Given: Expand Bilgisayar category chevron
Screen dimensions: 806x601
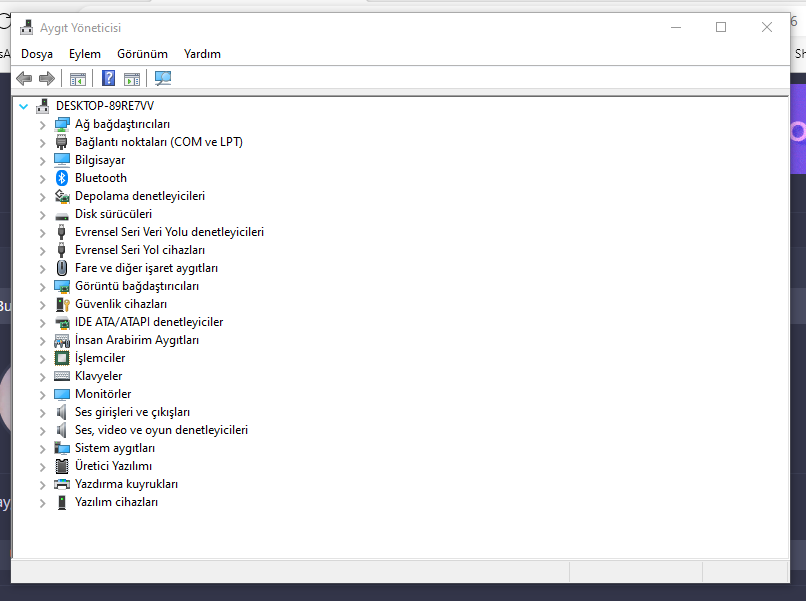Looking at the screenshot, I should 42,161.
